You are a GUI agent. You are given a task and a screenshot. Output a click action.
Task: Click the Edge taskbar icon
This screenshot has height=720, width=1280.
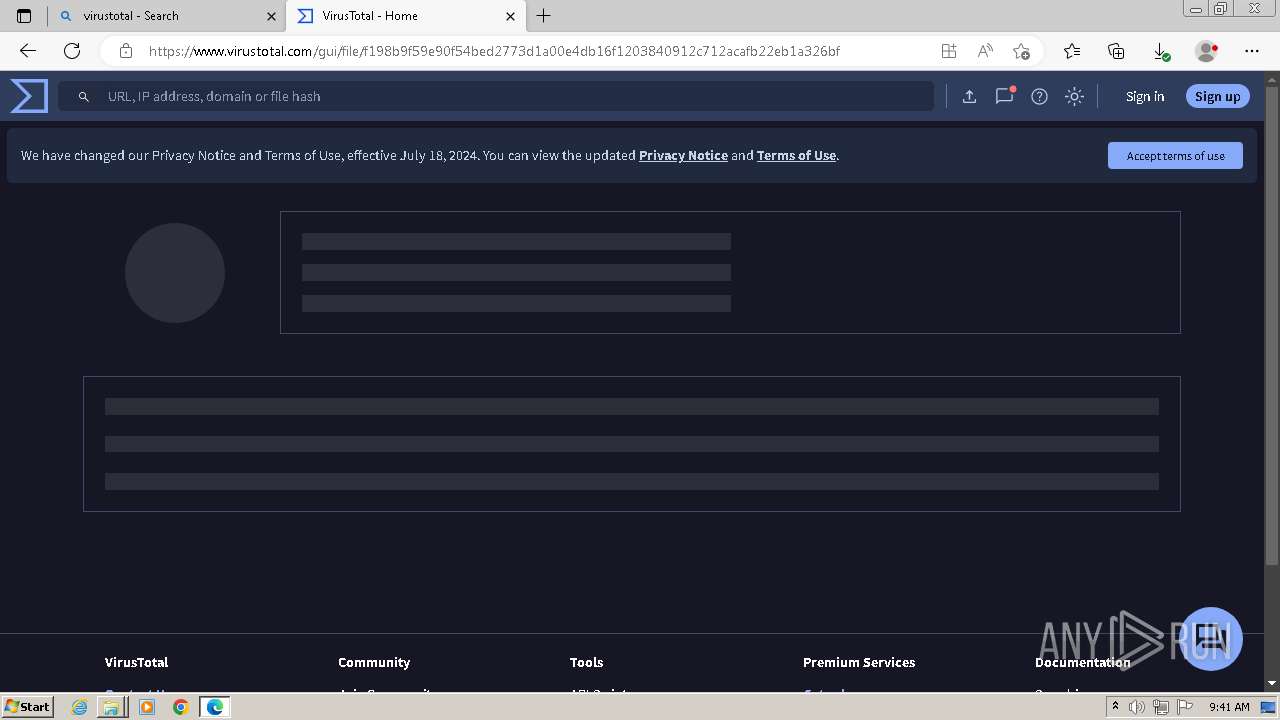pyautogui.click(x=215, y=706)
